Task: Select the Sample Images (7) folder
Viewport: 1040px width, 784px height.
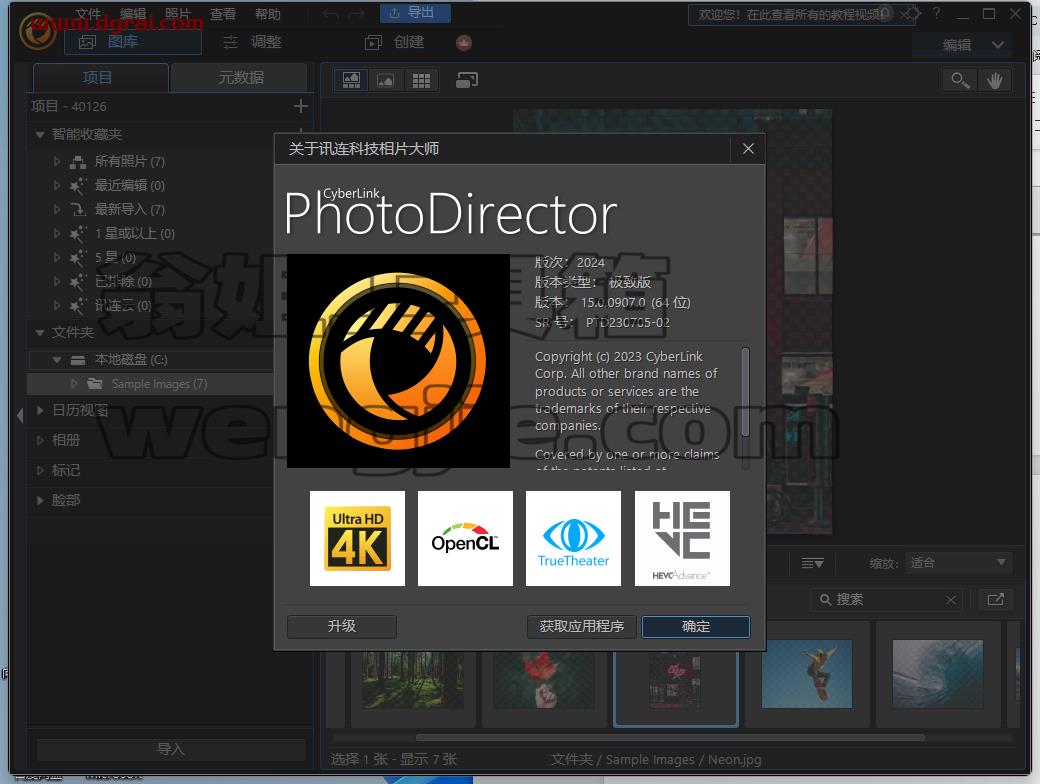Action: click(x=159, y=384)
